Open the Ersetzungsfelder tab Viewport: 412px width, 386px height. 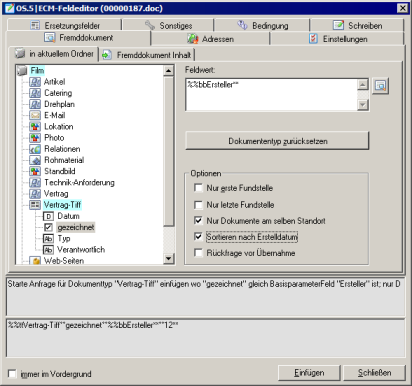click(x=65, y=25)
